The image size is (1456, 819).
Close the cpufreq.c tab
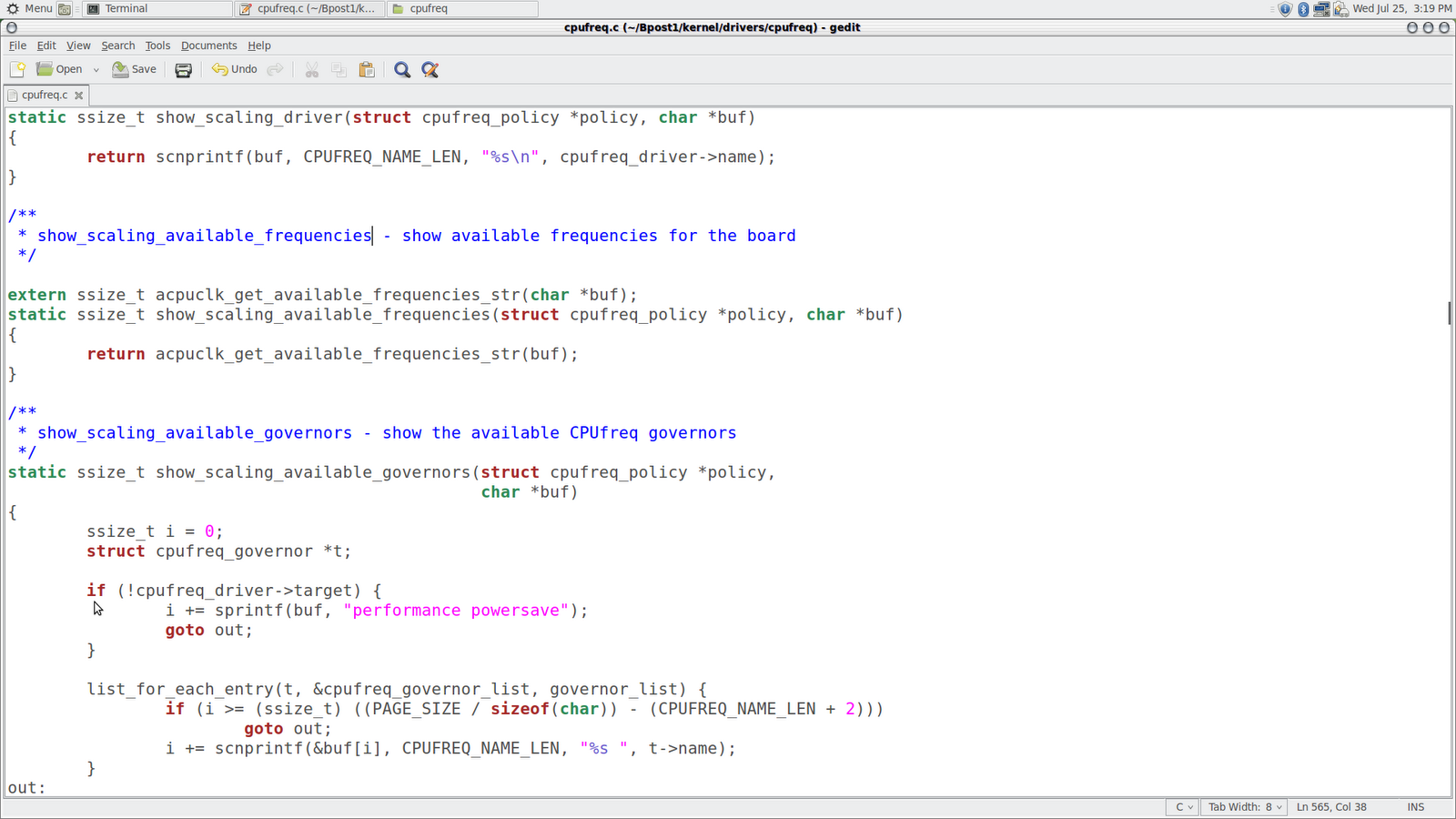[78, 95]
